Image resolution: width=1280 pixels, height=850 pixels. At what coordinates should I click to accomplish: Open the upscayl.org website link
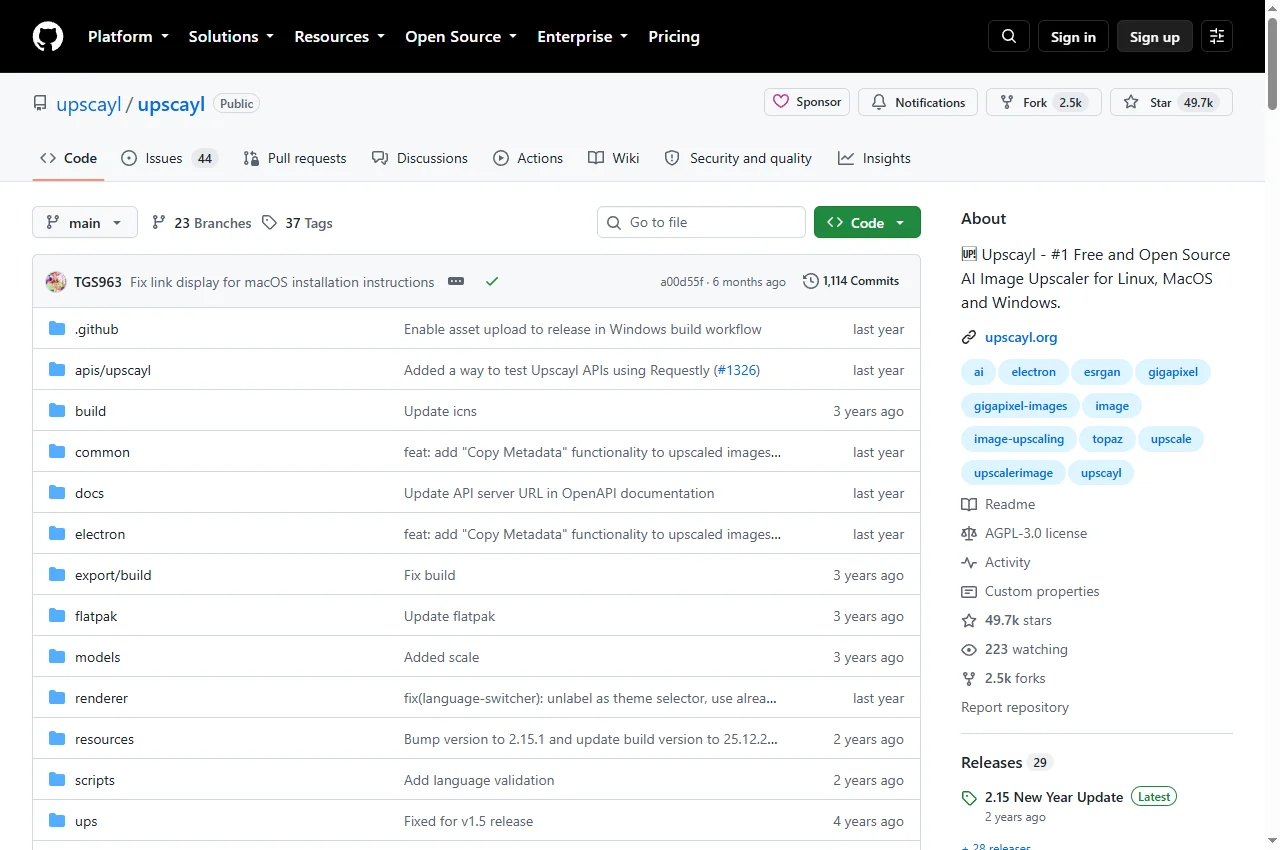(1021, 337)
